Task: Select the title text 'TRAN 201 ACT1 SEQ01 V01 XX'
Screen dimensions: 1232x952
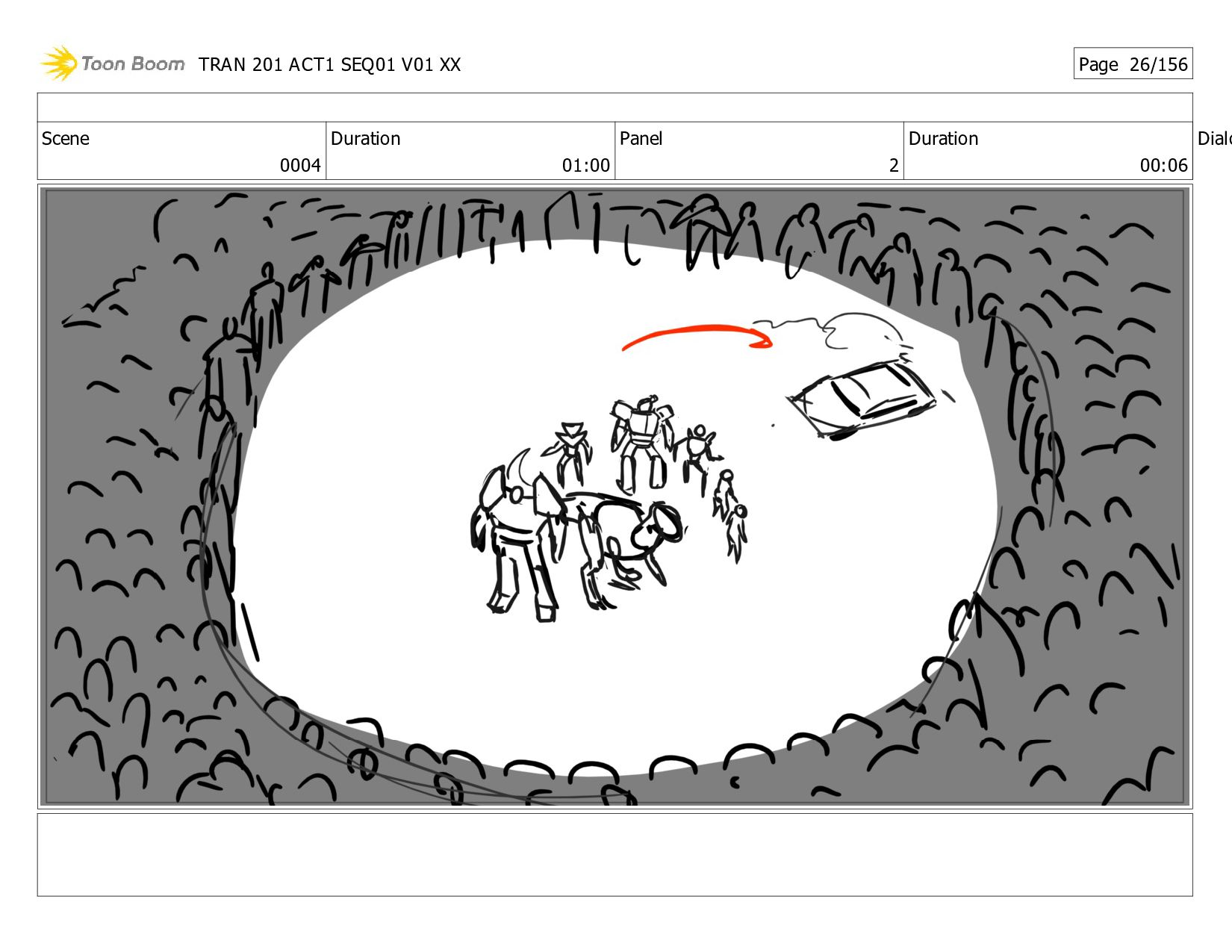Action: pyautogui.click(x=329, y=65)
